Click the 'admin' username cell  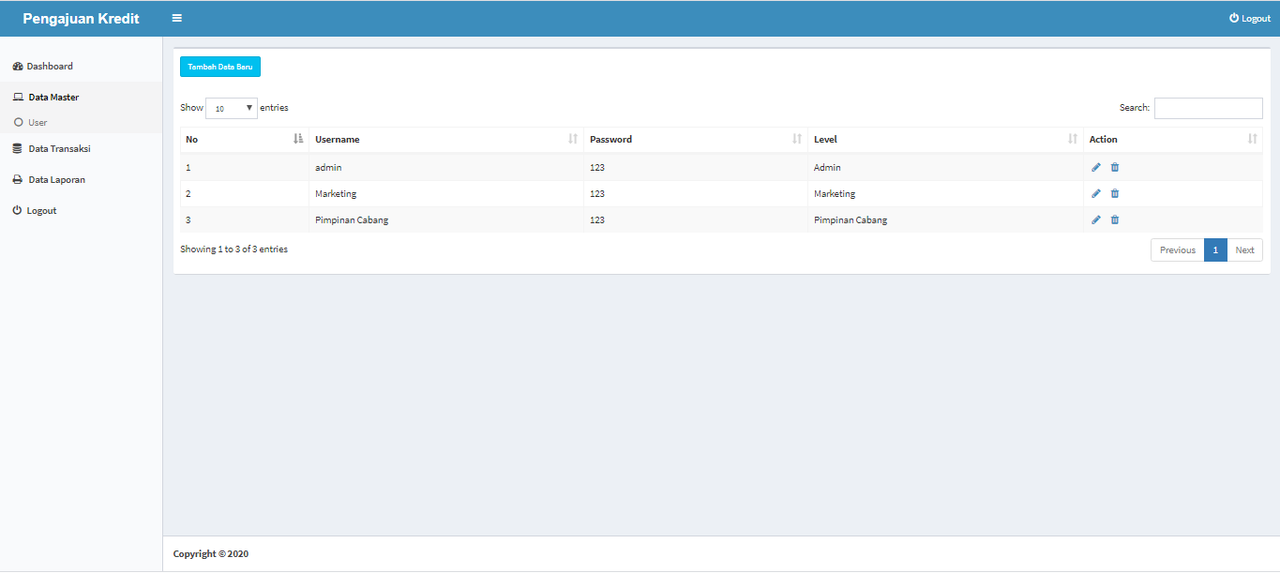(446, 167)
